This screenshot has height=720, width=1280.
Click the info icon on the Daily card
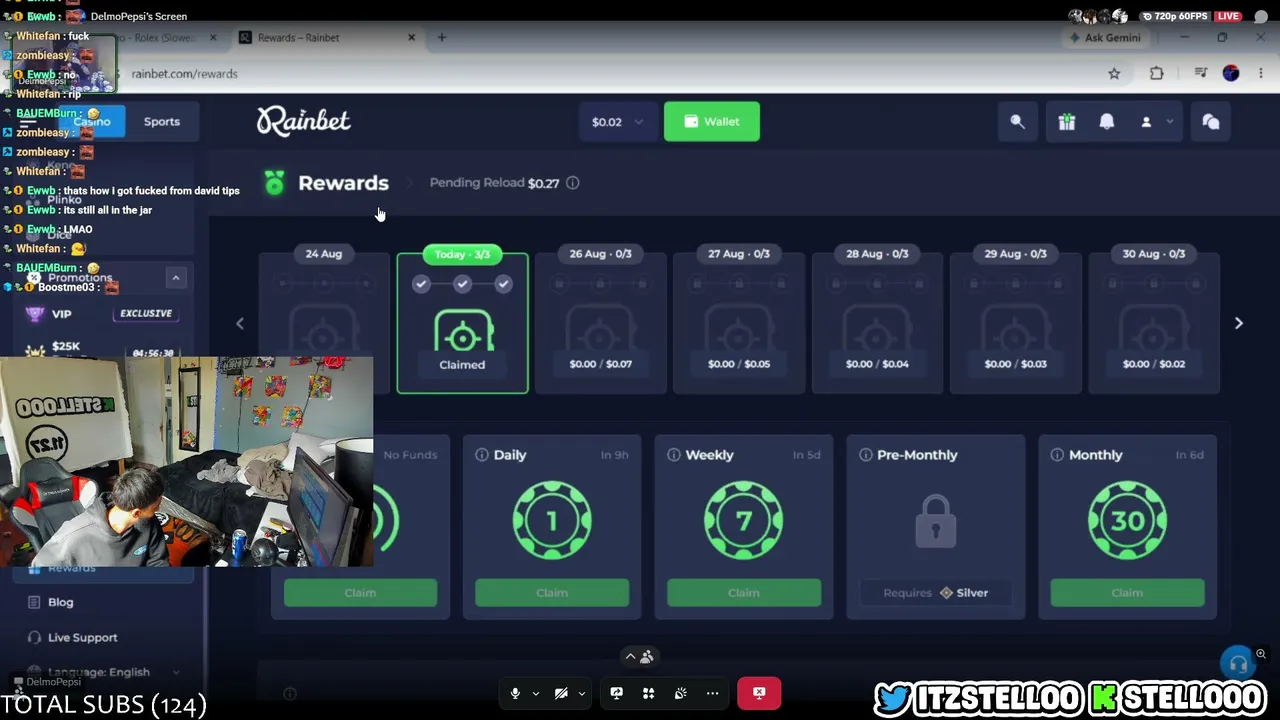click(482, 455)
